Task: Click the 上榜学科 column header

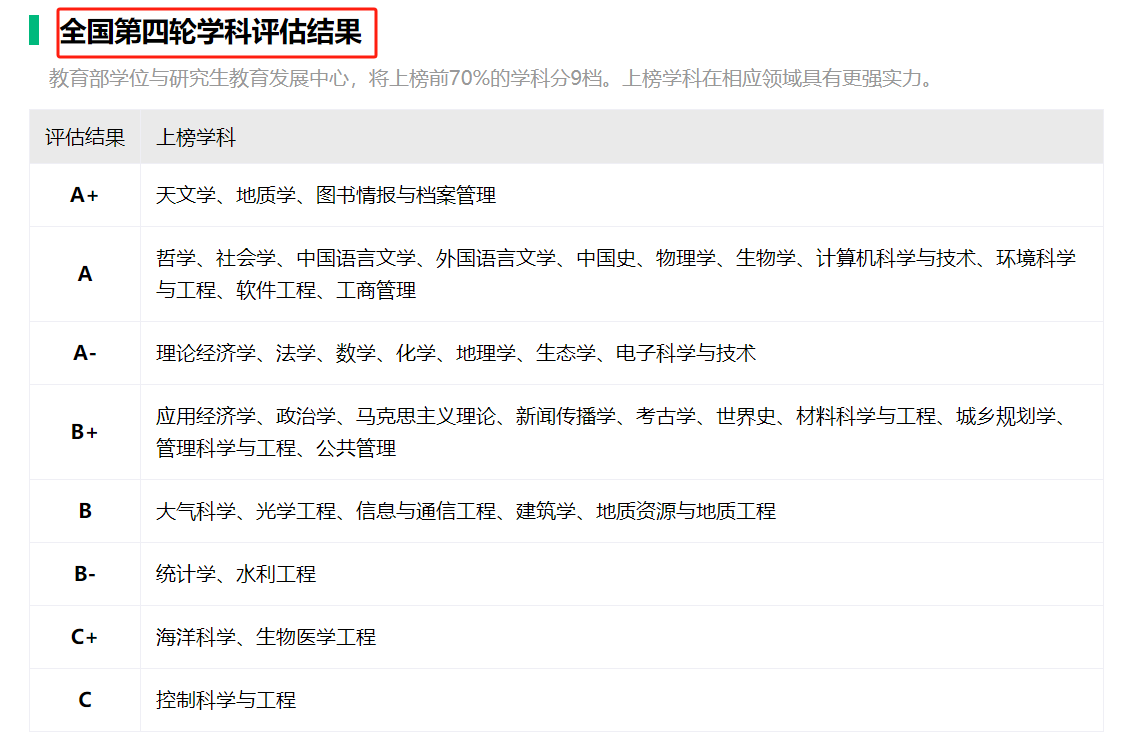Action: point(196,137)
